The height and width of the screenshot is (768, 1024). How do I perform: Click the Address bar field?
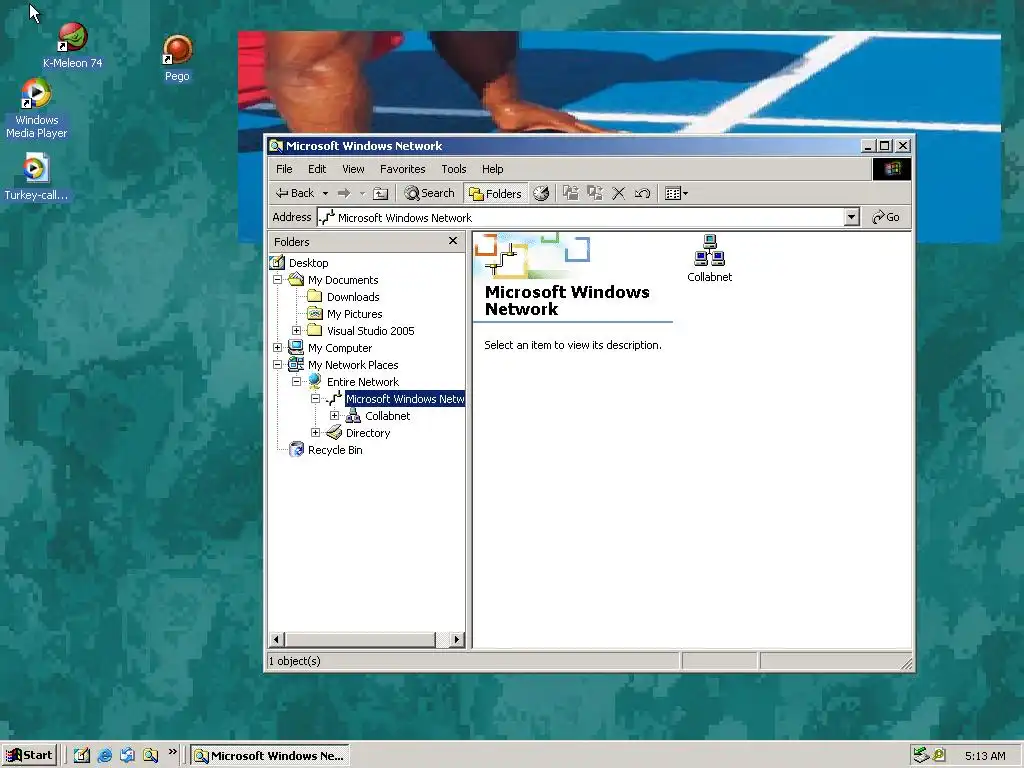click(x=581, y=217)
